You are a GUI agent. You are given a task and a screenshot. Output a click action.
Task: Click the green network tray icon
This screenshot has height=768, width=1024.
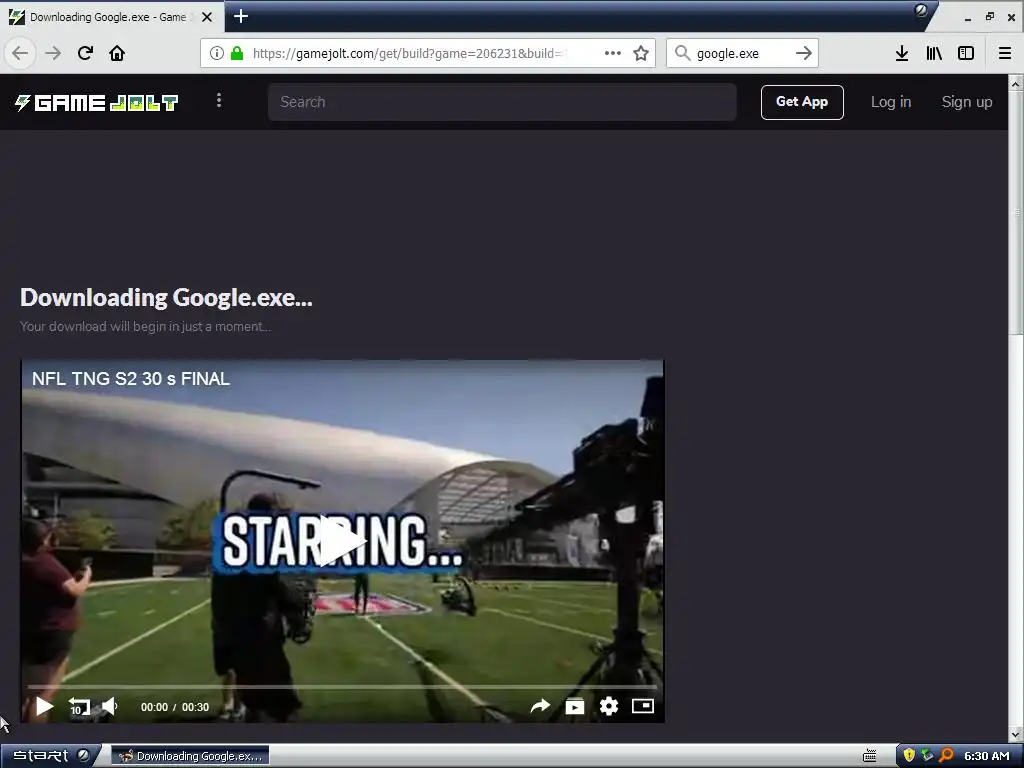click(927, 756)
